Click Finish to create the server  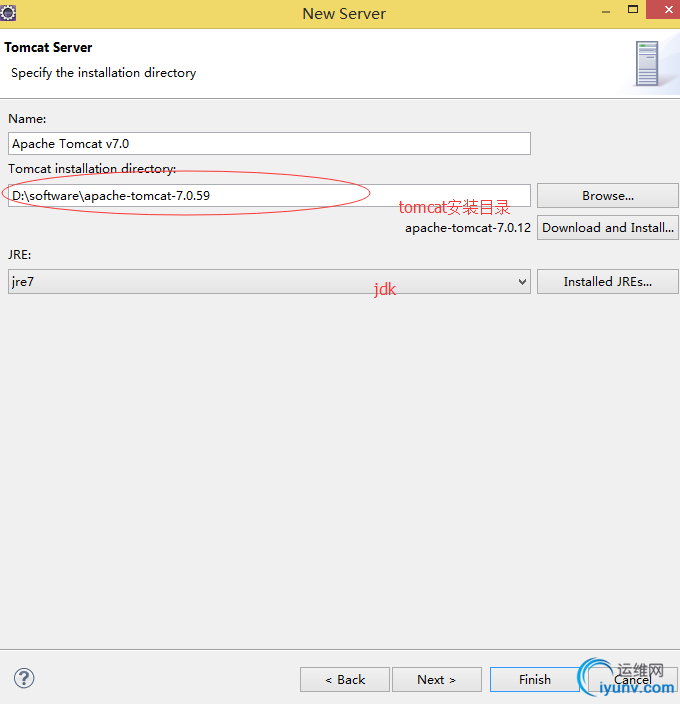pos(535,680)
